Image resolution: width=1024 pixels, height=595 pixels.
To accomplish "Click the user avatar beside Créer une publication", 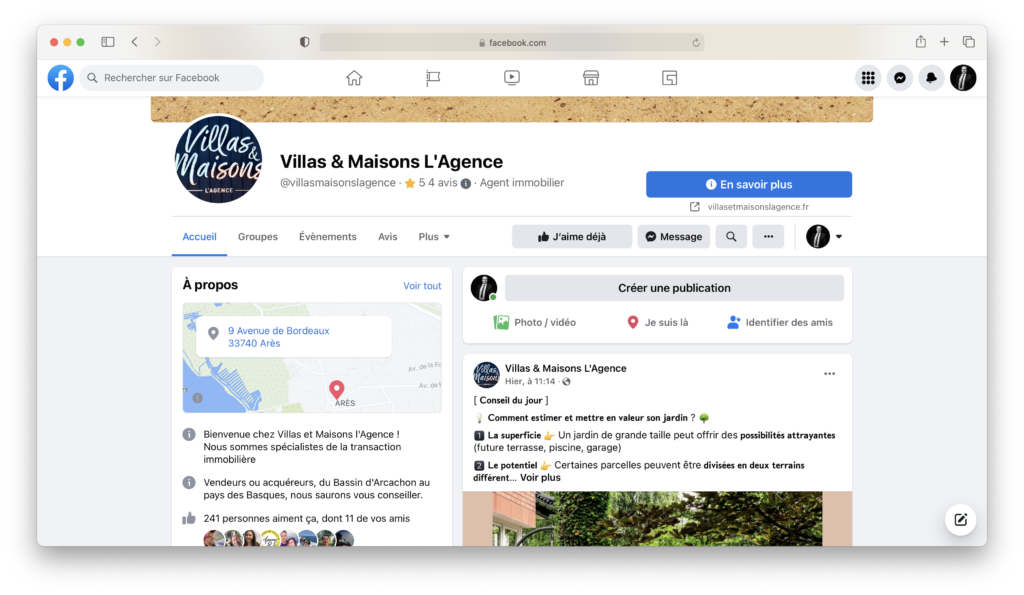I will coord(484,288).
